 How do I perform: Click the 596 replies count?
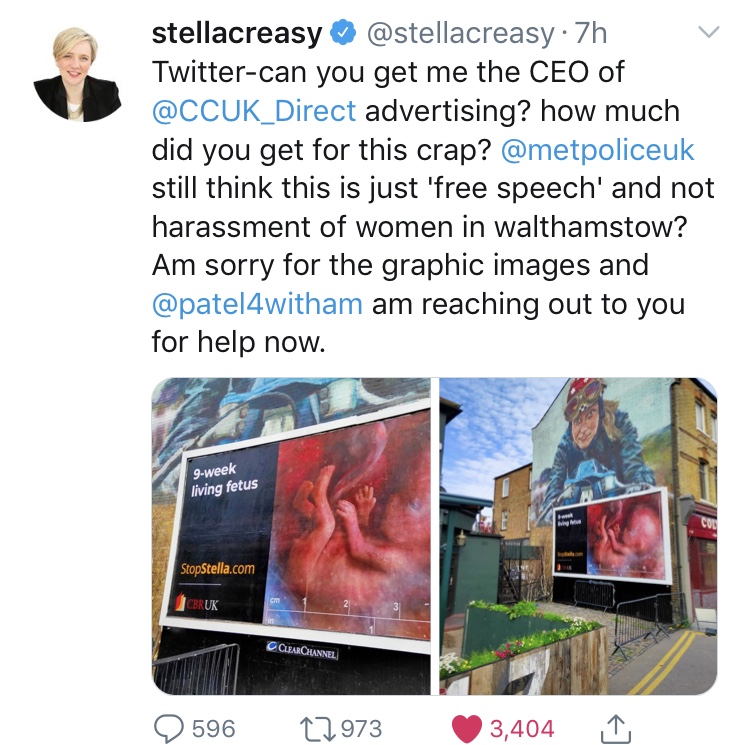[214, 729]
